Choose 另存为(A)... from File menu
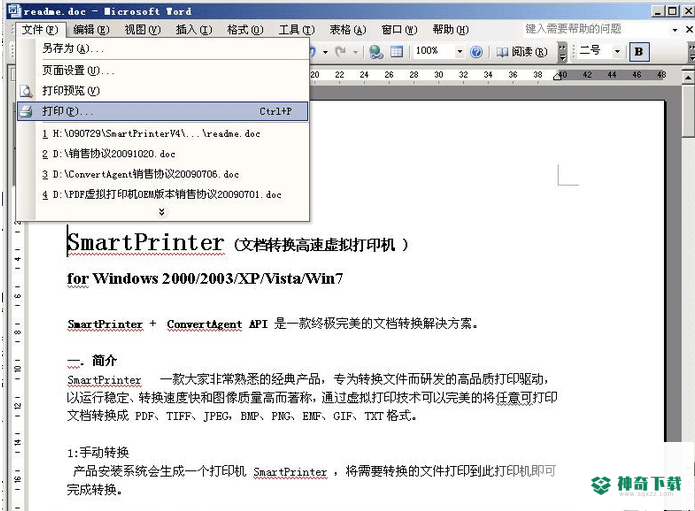 162,49
